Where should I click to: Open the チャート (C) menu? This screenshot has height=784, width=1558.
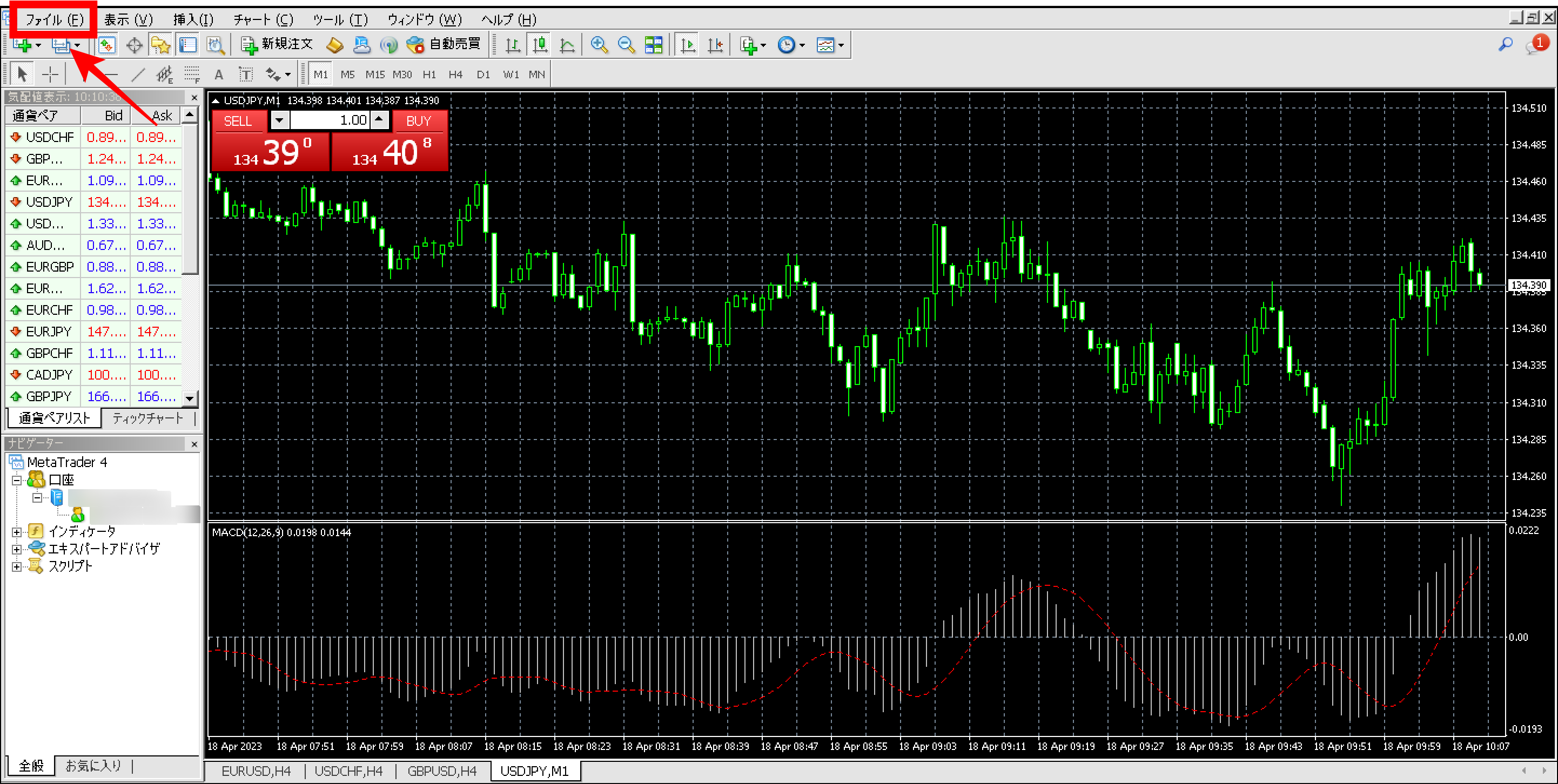click(x=263, y=19)
